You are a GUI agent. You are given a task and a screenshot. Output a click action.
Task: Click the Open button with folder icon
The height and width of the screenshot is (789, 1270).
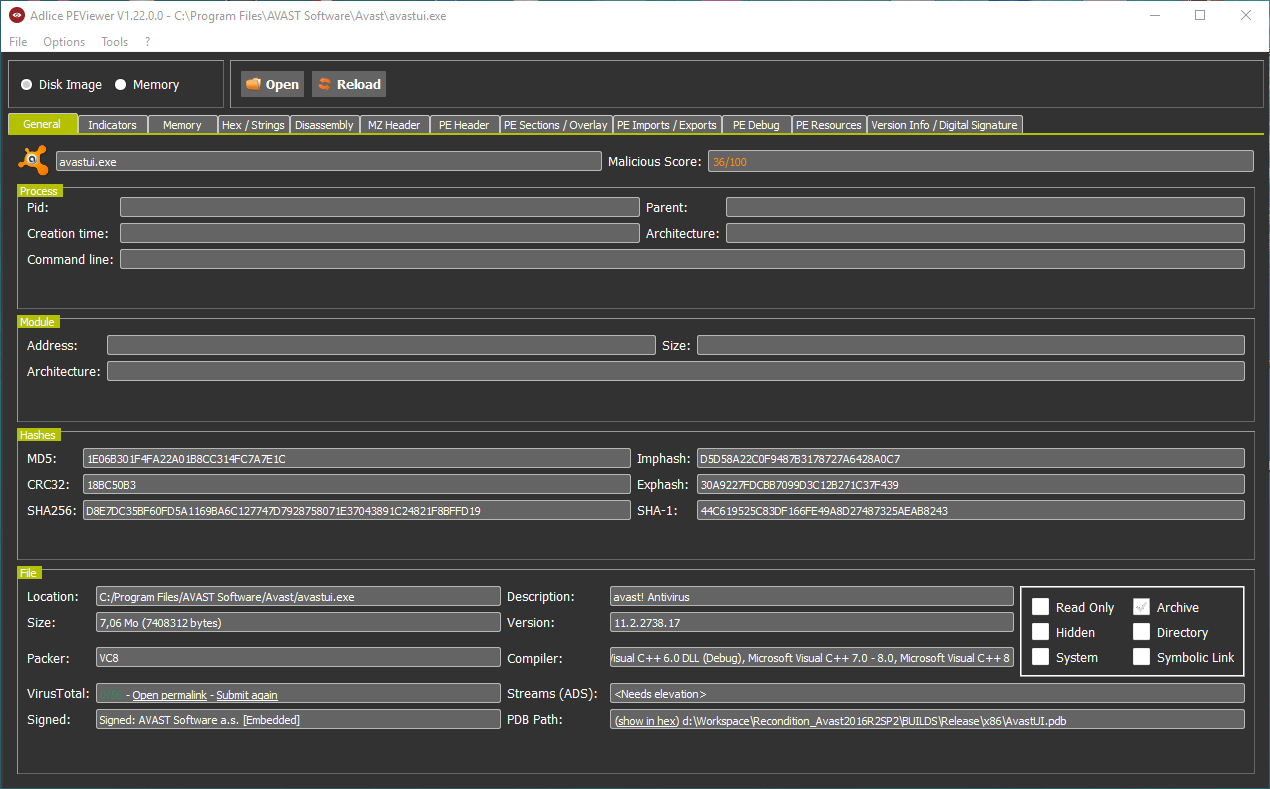[272, 85]
